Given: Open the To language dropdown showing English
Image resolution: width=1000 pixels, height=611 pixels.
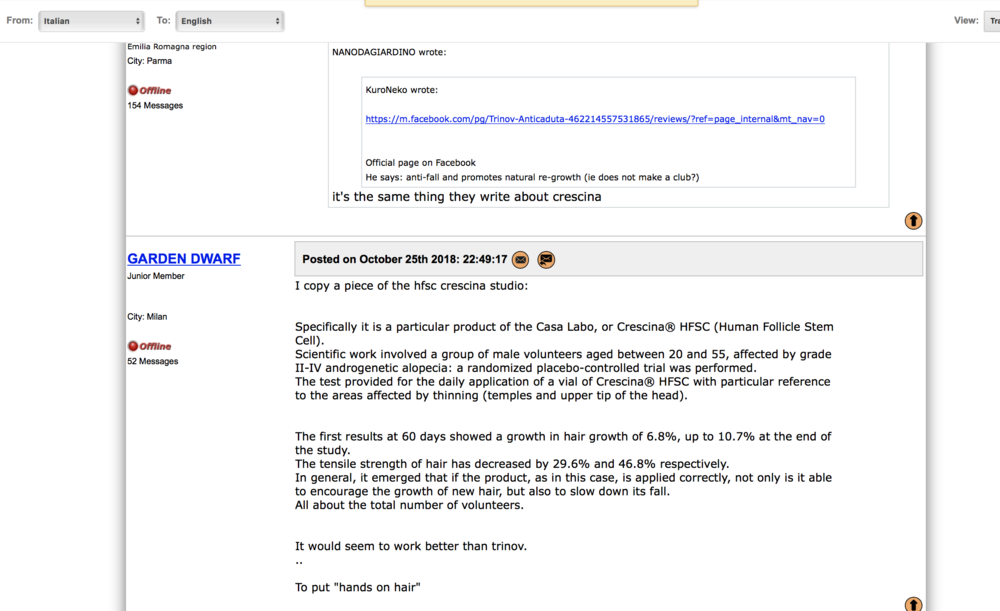Looking at the screenshot, I should 229,21.
